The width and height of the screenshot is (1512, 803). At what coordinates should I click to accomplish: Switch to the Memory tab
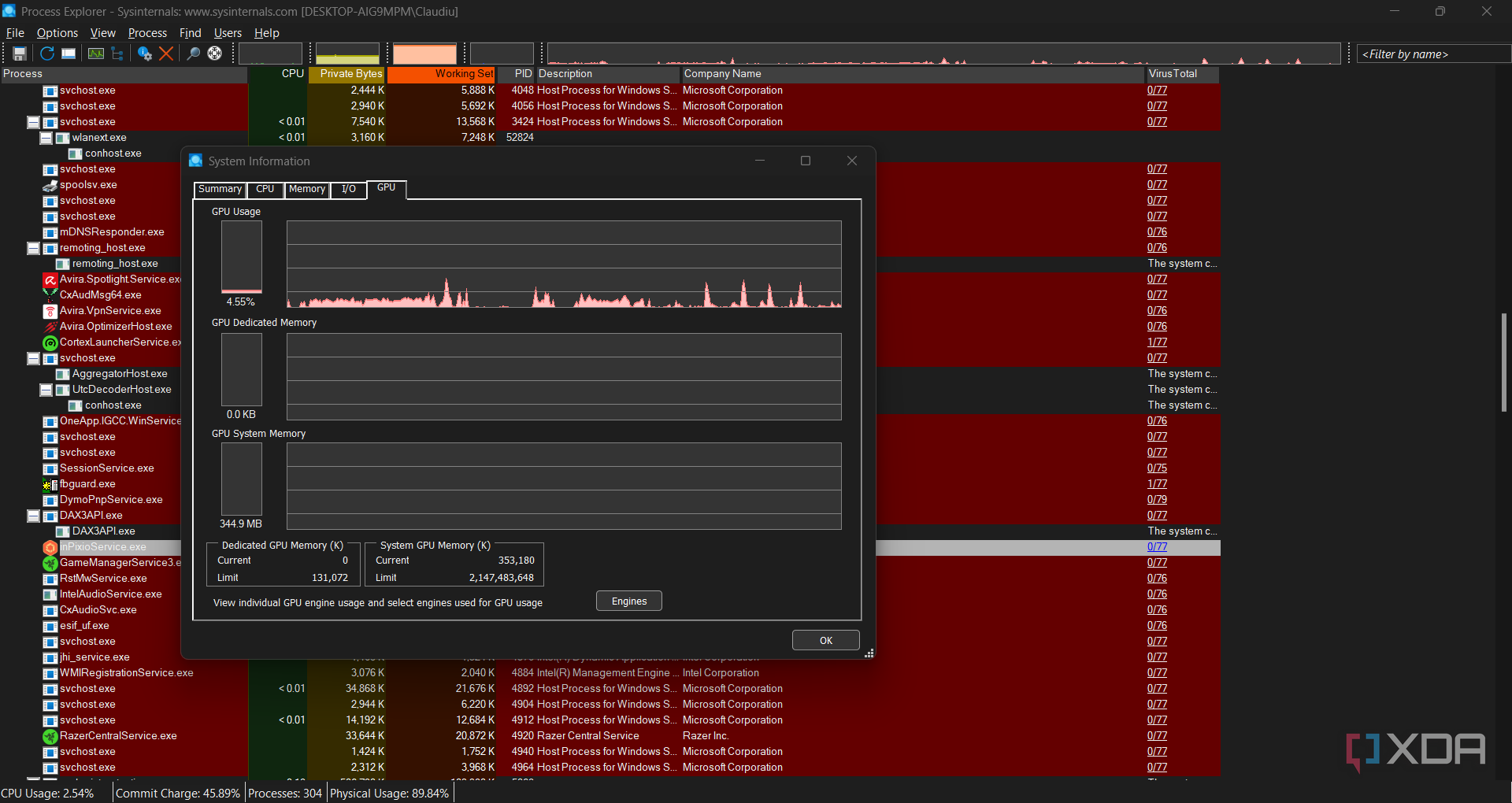(x=306, y=190)
